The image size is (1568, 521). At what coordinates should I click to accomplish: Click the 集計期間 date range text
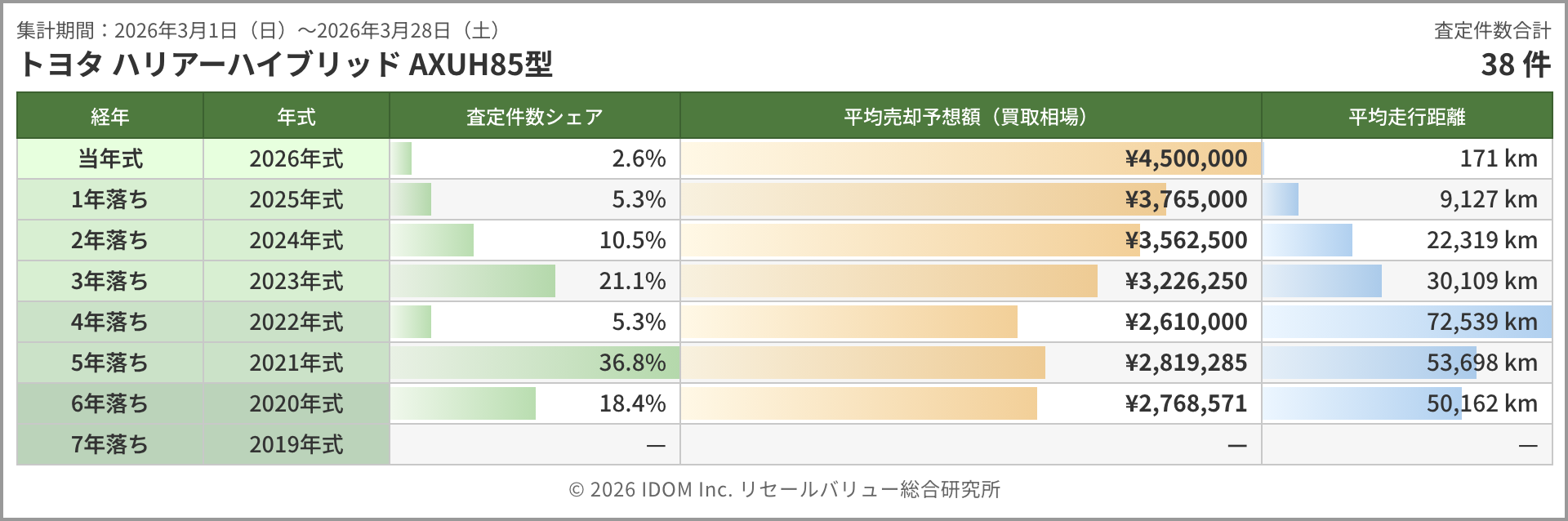[258, 30]
